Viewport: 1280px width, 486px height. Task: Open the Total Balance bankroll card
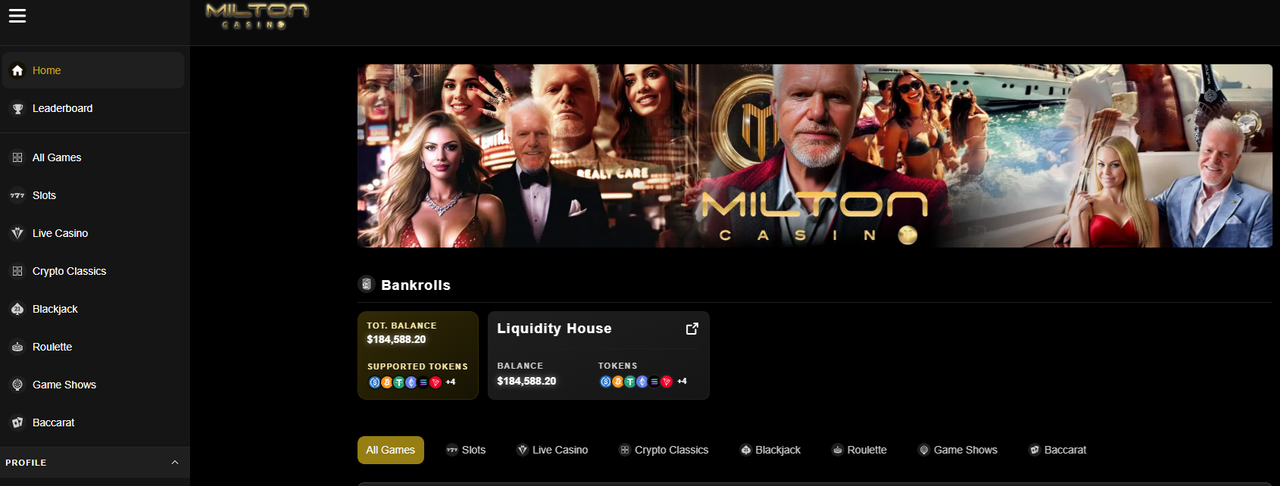click(418, 355)
